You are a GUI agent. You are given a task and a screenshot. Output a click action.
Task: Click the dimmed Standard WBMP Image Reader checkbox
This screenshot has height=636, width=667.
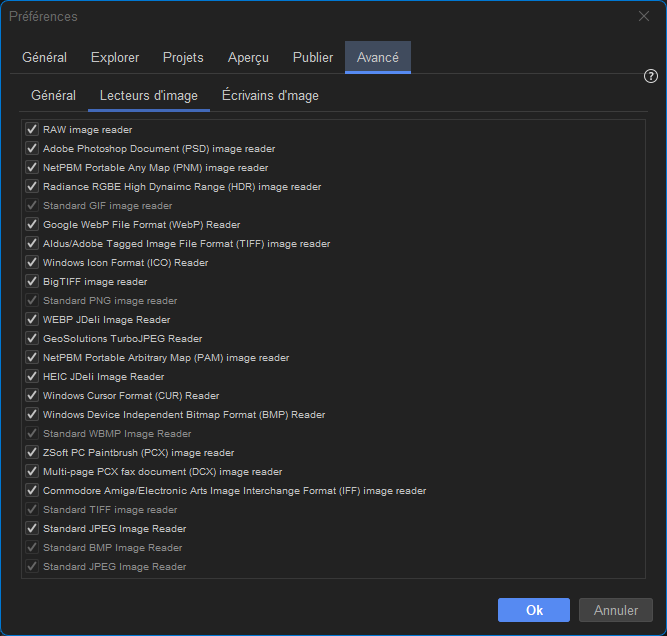[x=32, y=433]
